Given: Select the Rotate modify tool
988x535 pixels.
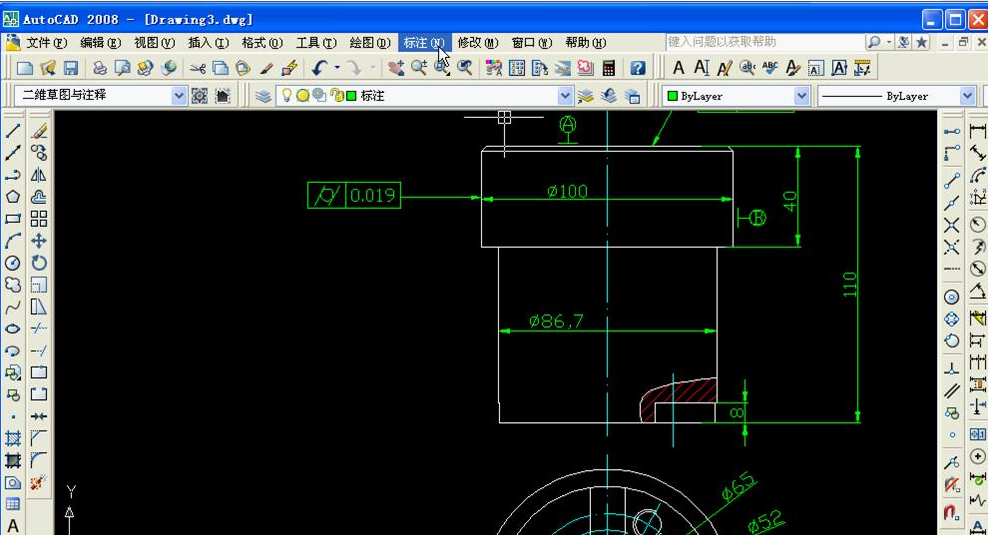Looking at the screenshot, I should [39, 263].
